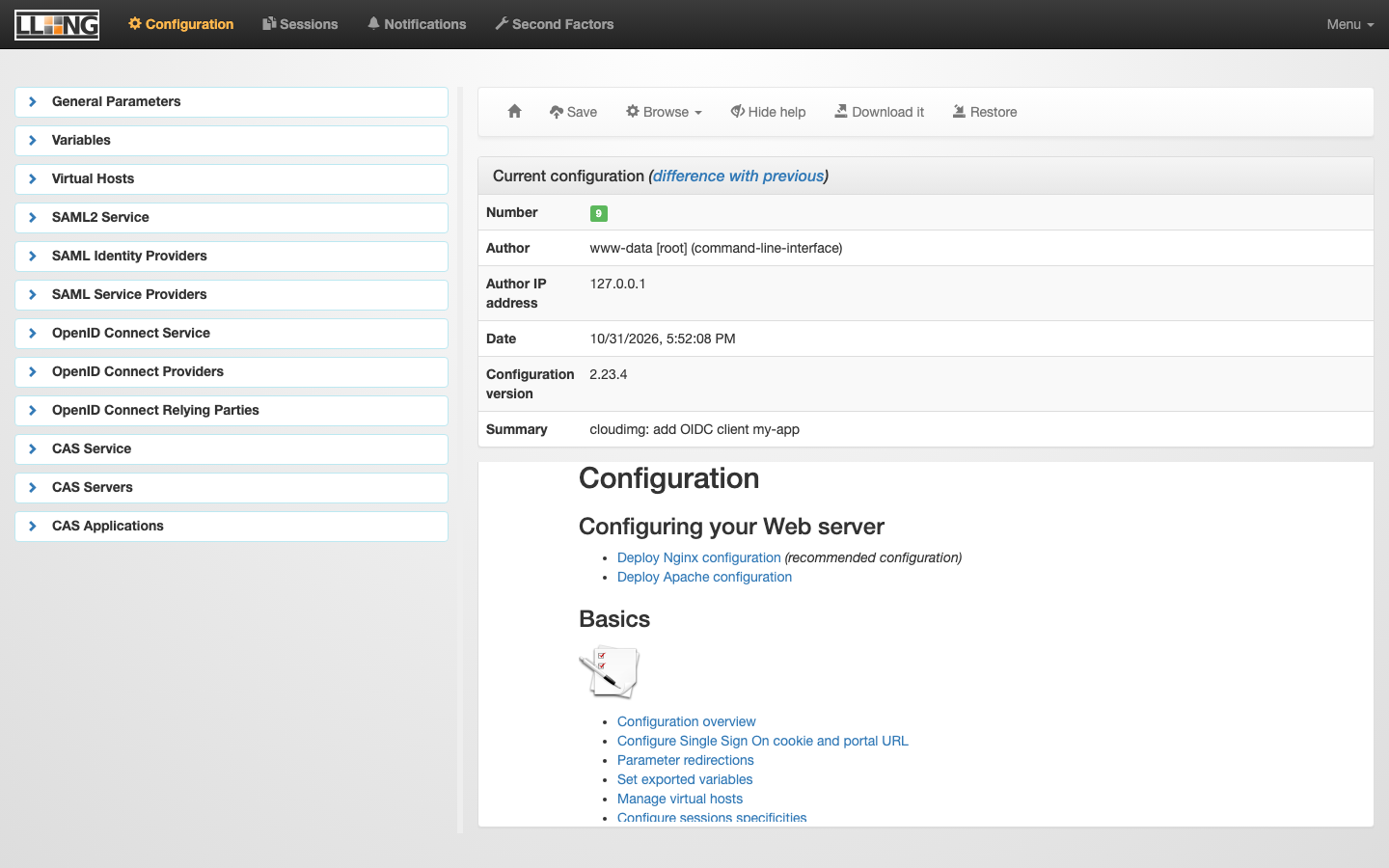
Task: Select the CAS Applications tree node
Action: coord(231,527)
